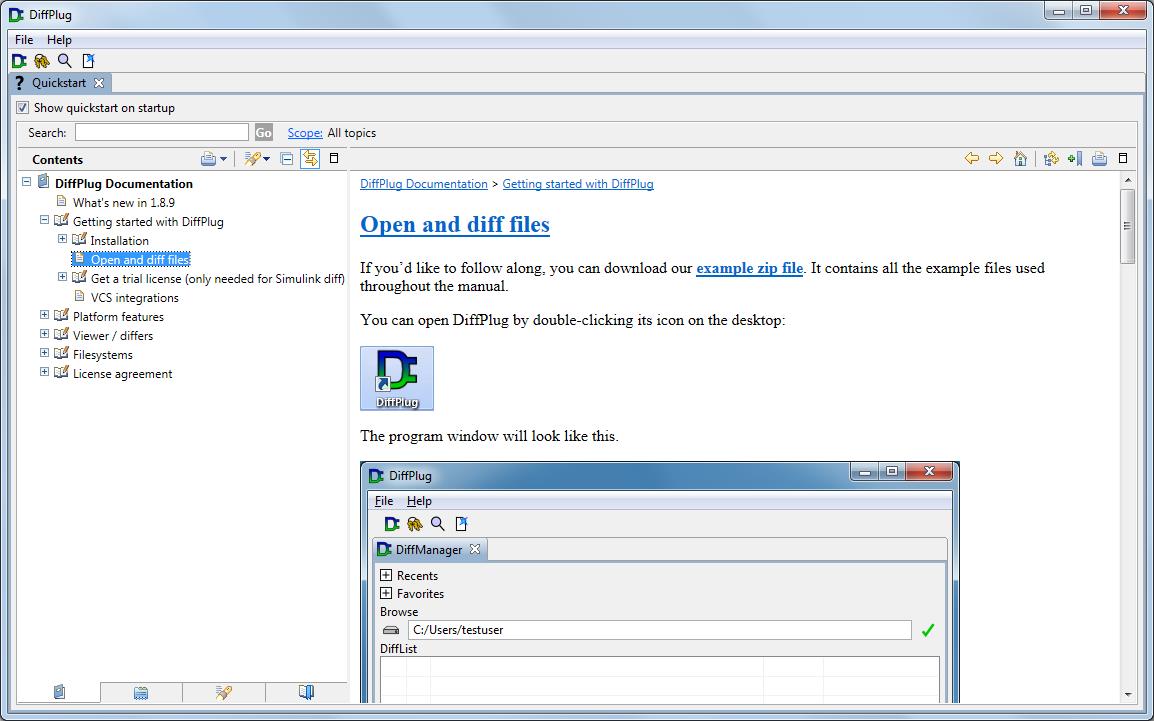Screen dimensions: 1154x721
Task: Add a bookmark for the current help page
Action: [x=1075, y=158]
